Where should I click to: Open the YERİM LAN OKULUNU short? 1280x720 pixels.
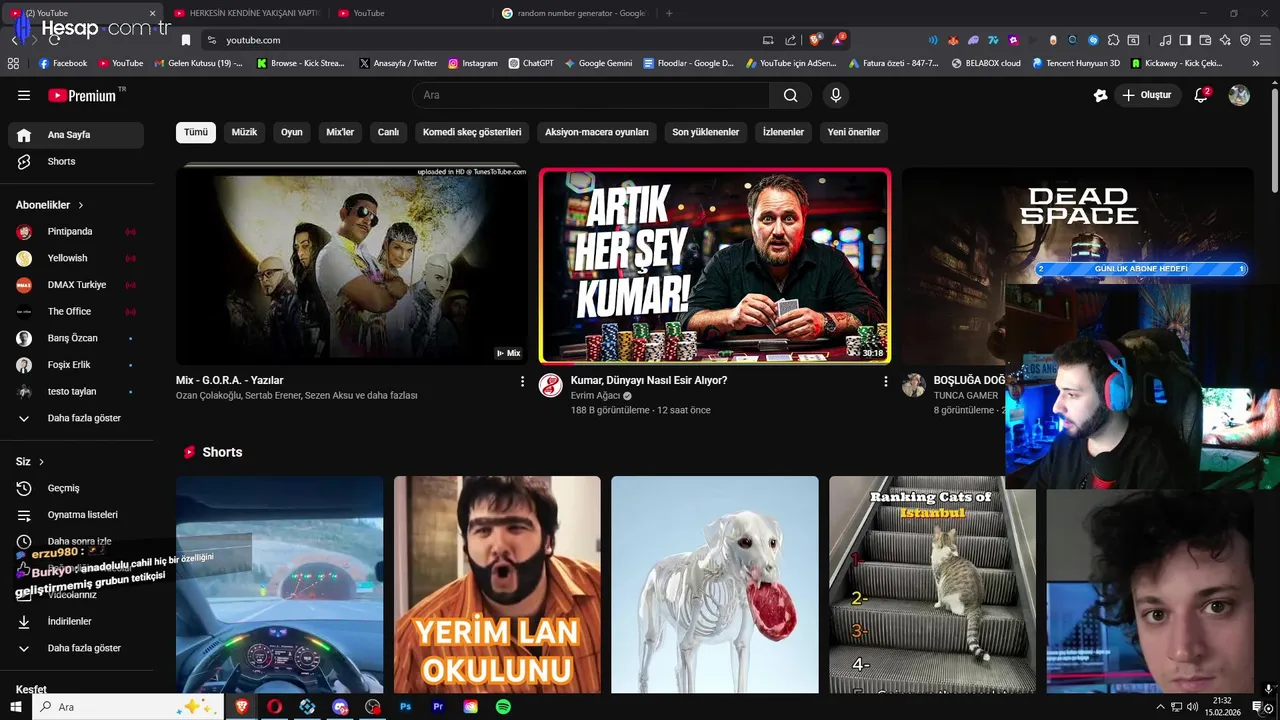tap(497, 584)
